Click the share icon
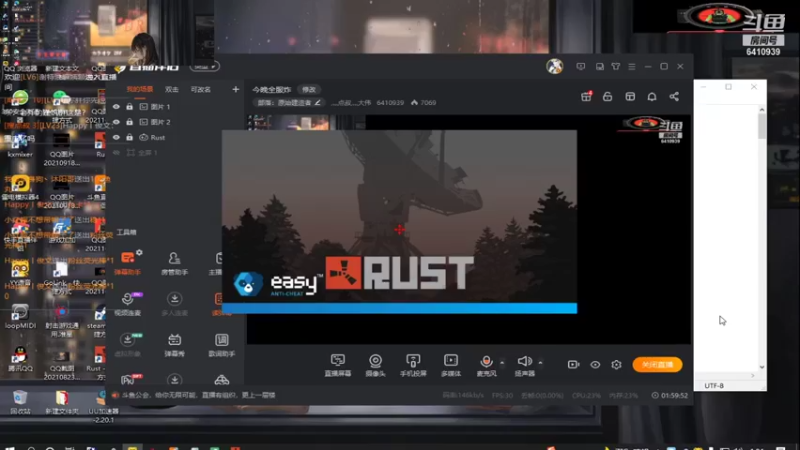The height and width of the screenshot is (450, 800). (674, 96)
